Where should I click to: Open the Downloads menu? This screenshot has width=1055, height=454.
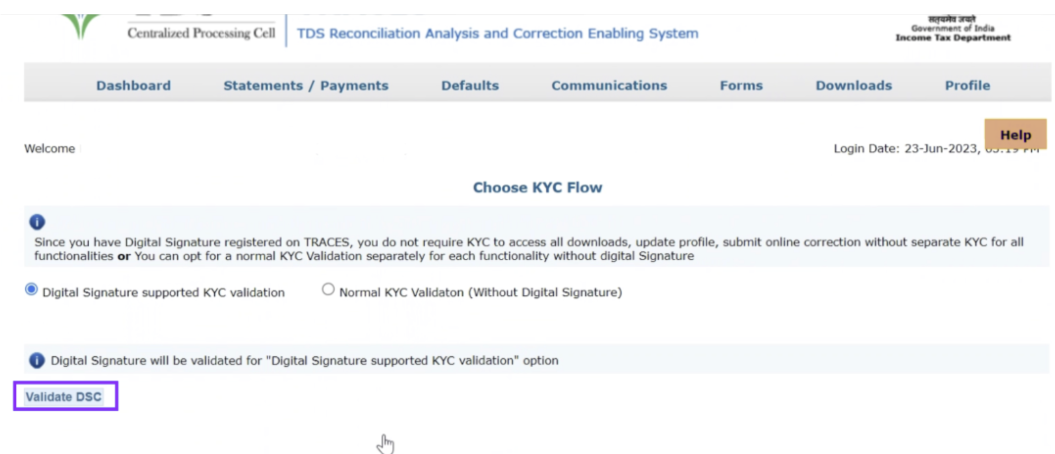pos(854,86)
